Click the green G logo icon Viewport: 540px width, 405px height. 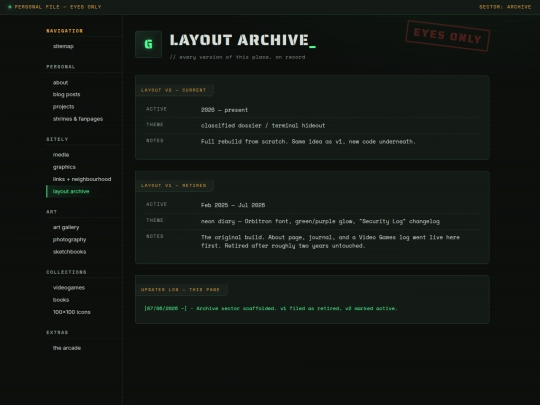click(x=148, y=44)
